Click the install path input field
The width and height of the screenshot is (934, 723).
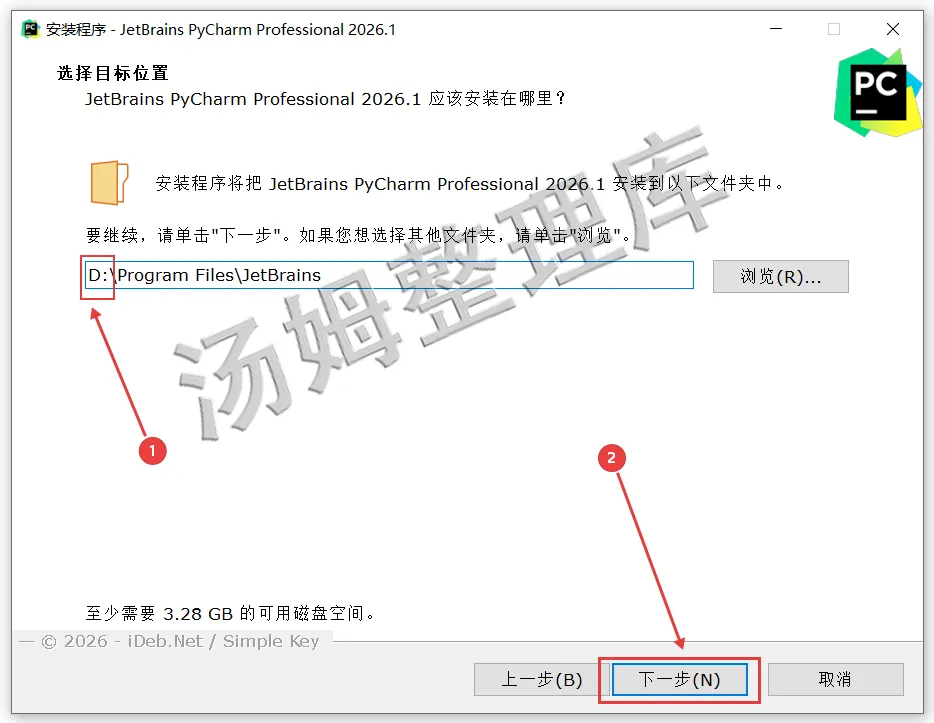(x=389, y=275)
